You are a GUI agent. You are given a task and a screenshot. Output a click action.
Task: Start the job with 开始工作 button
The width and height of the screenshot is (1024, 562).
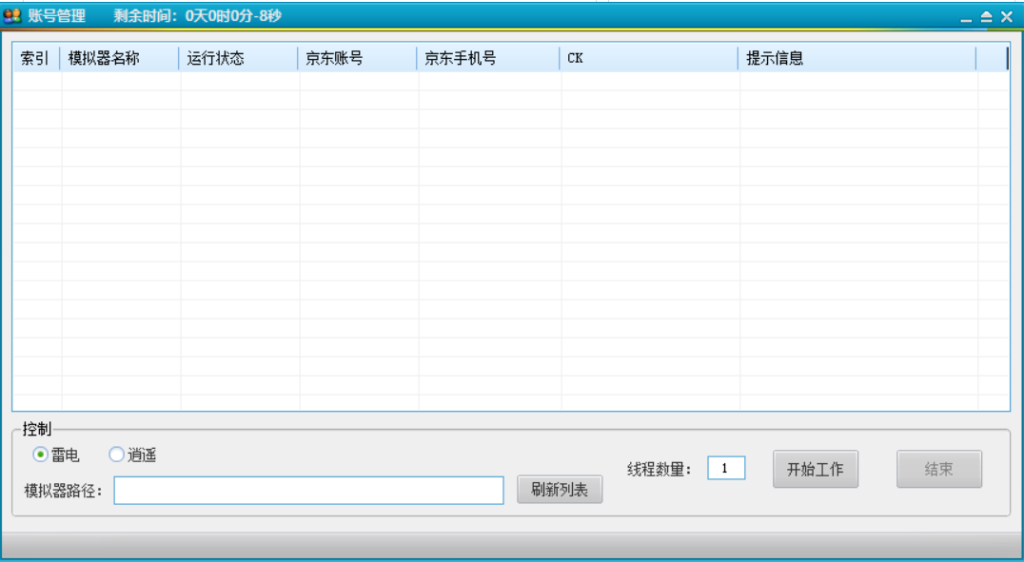coord(815,469)
